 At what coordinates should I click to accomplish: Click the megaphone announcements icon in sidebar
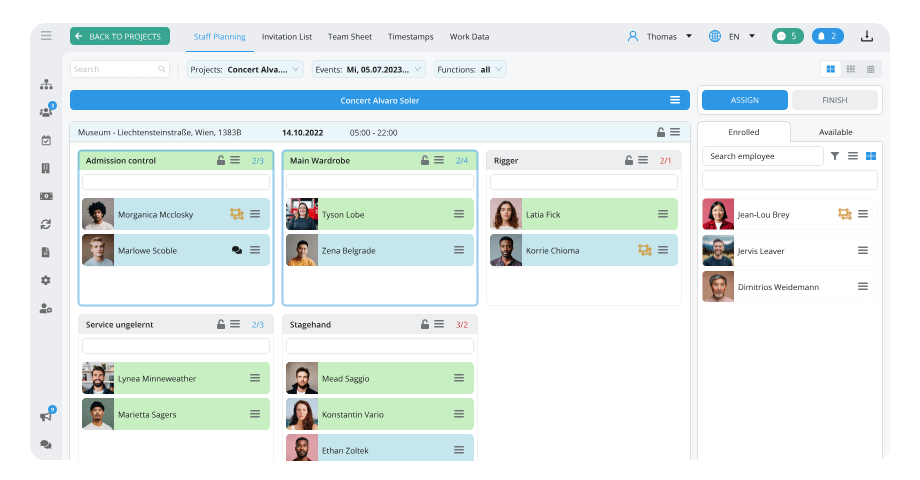coord(46,416)
